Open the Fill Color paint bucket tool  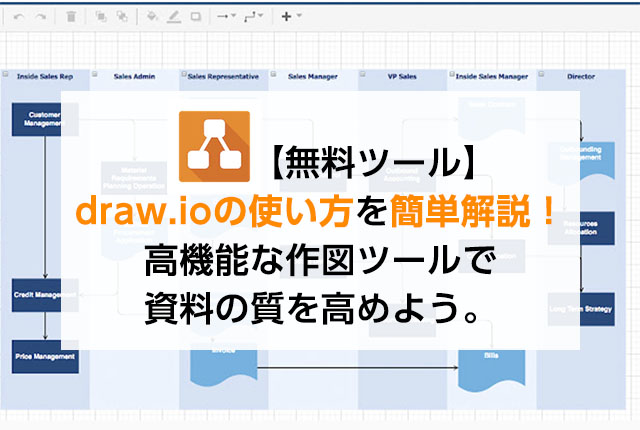pyautogui.click(x=152, y=16)
